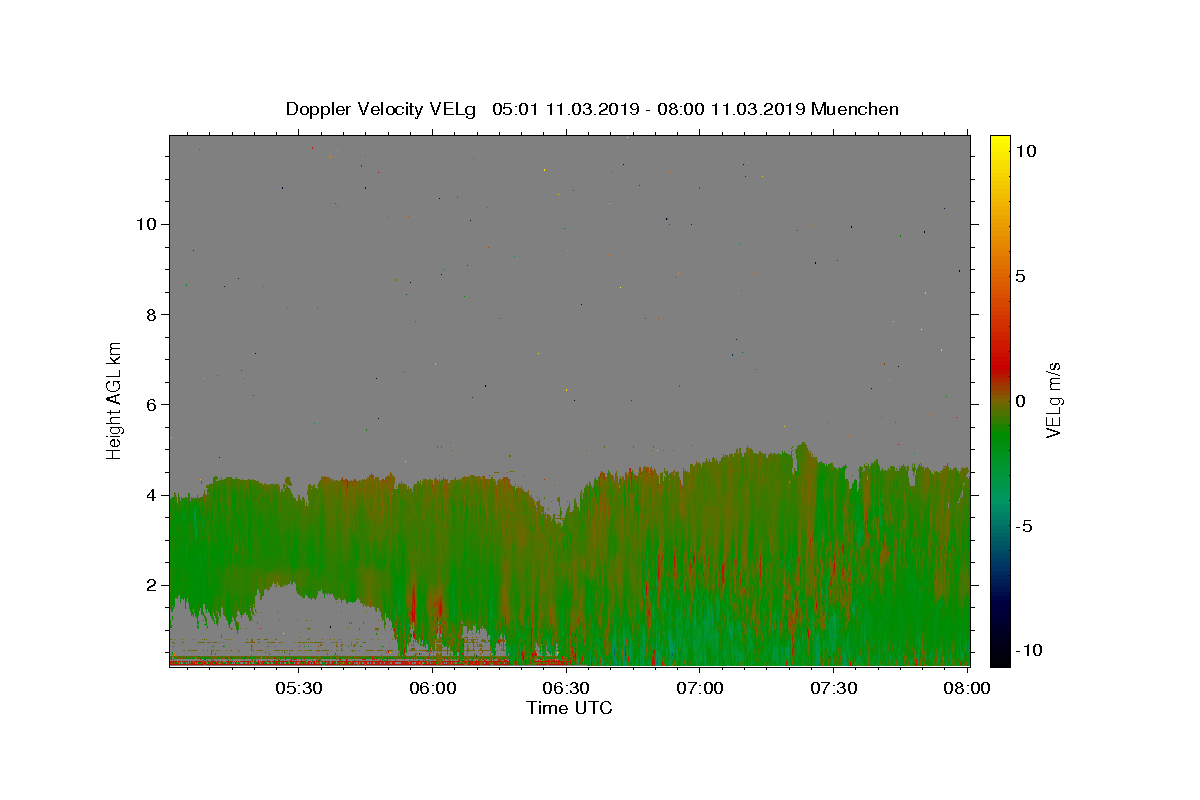The height and width of the screenshot is (800, 1200).
Task: Click the 08:00 time axis label
Action: pos(967,688)
